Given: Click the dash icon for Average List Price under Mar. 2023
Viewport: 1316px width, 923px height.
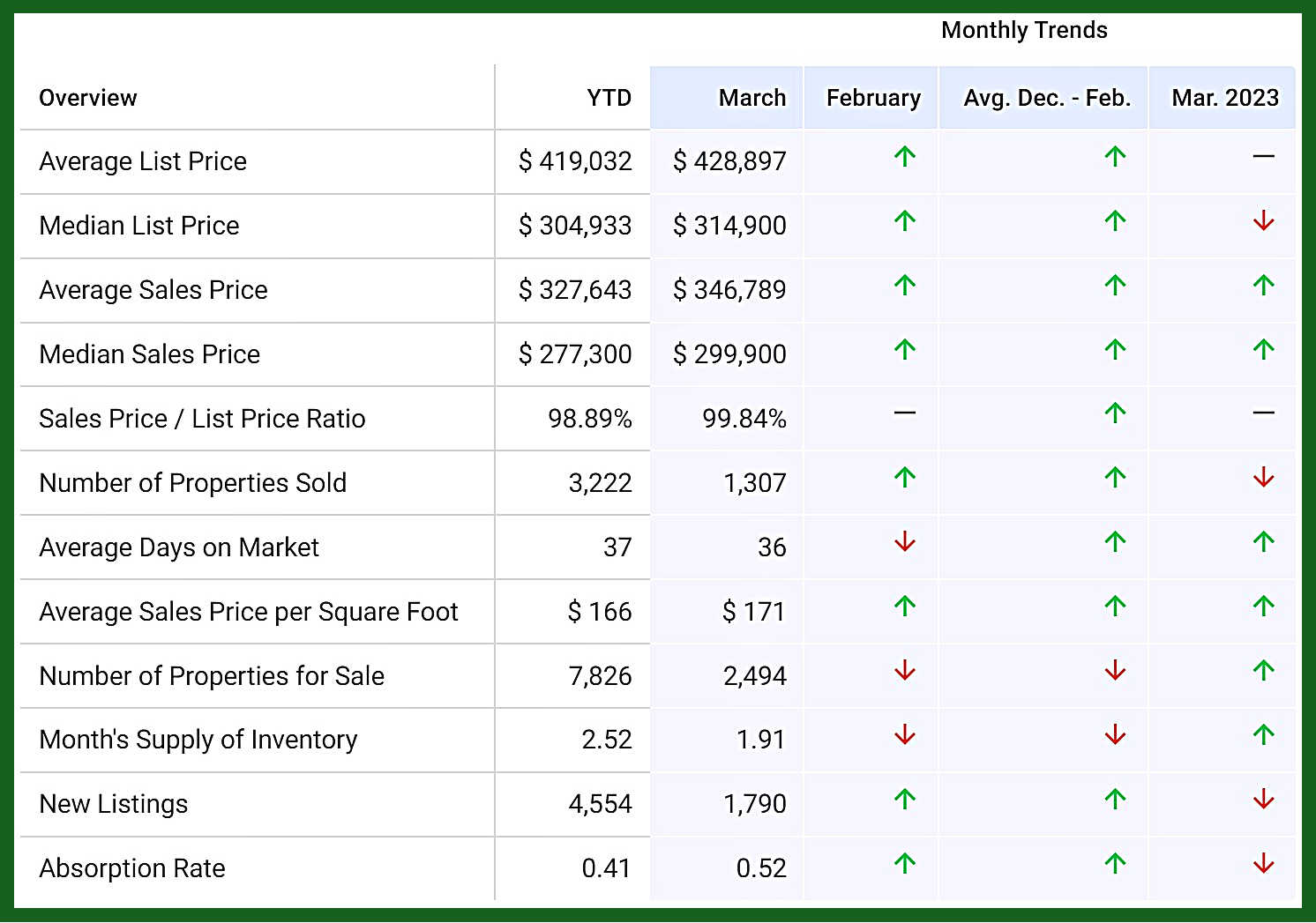Looking at the screenshot, I should pos(1263,157).
